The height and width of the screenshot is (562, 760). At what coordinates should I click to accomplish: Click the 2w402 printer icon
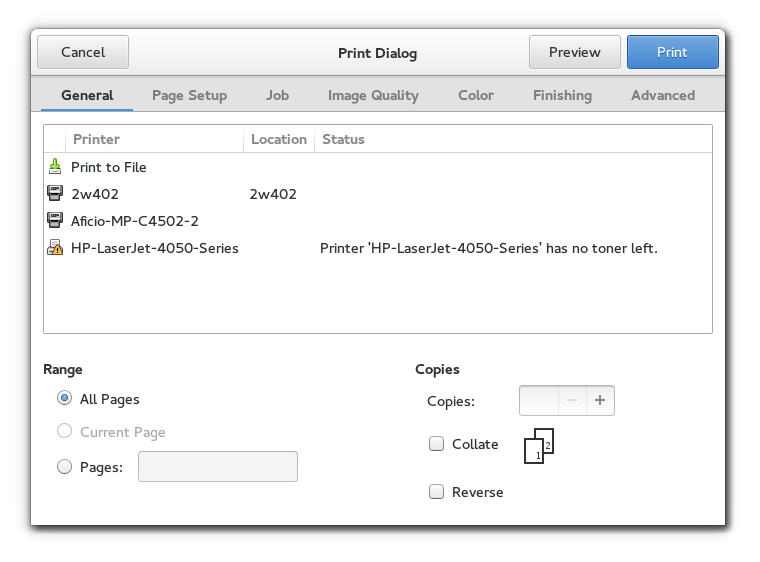pos(55,194)
